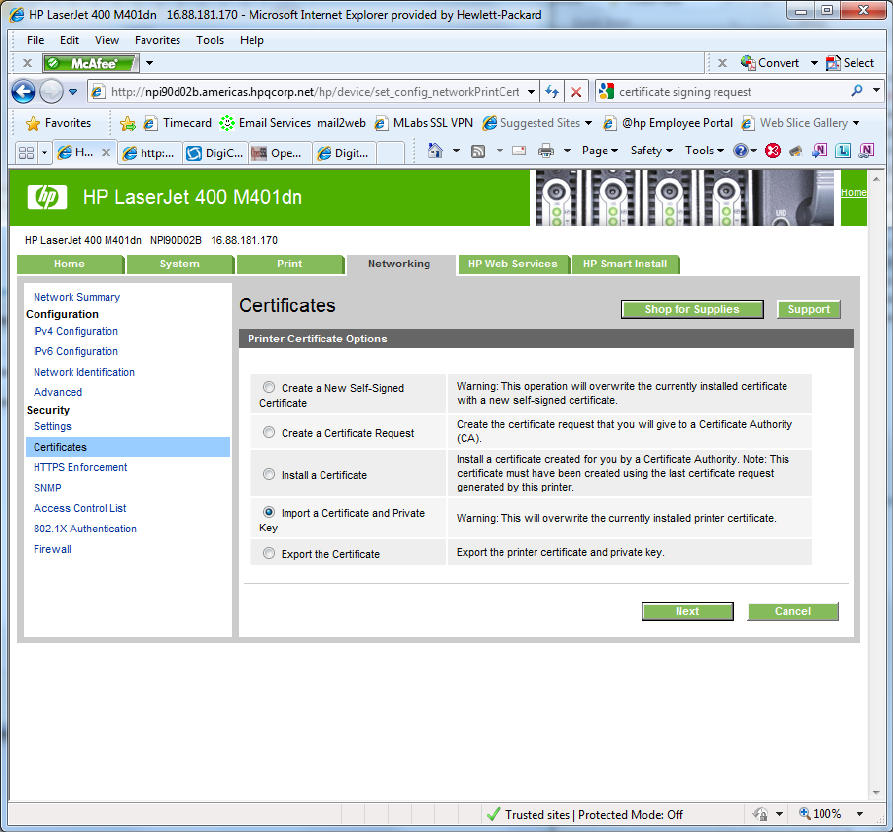The image size is (893, 832).
Task: Click Shop for Supplies button
Action: (692, 309)
